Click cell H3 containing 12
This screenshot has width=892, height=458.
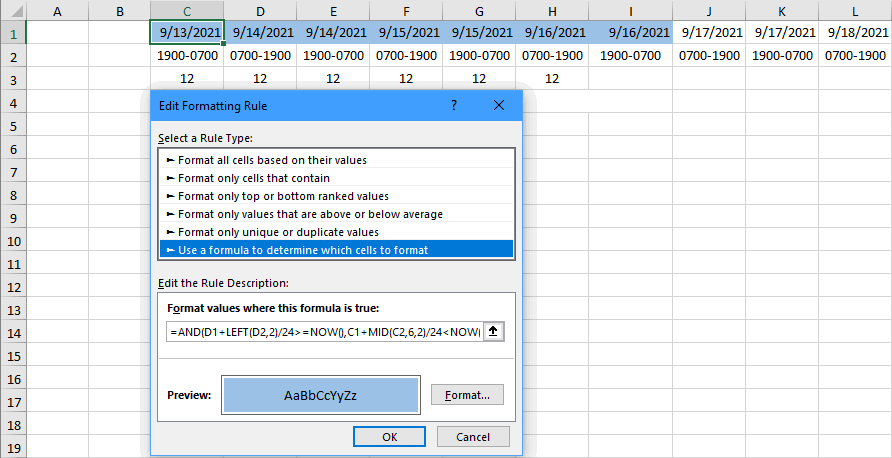pos(552,79)
